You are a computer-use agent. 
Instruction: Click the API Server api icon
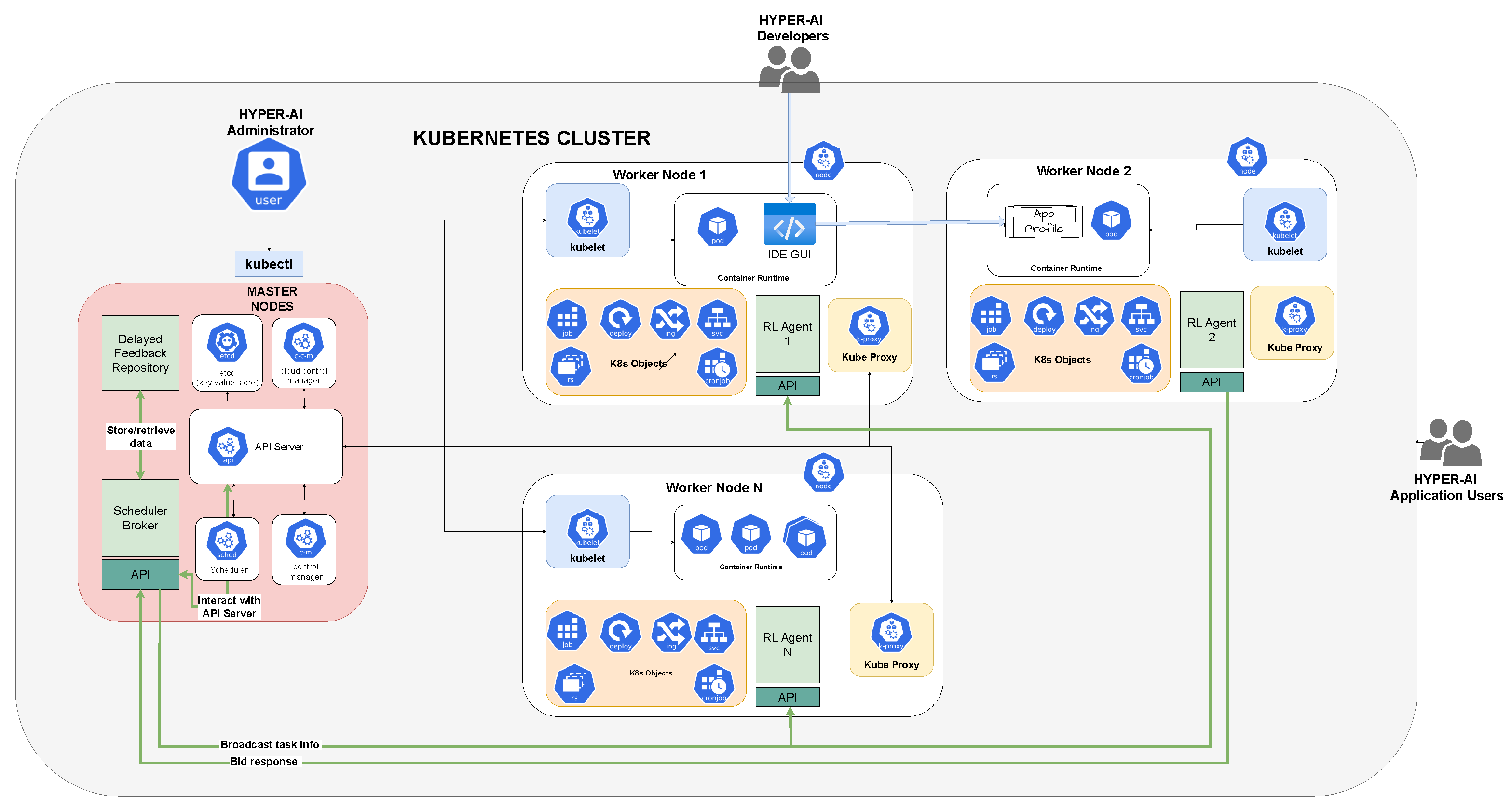228,446
